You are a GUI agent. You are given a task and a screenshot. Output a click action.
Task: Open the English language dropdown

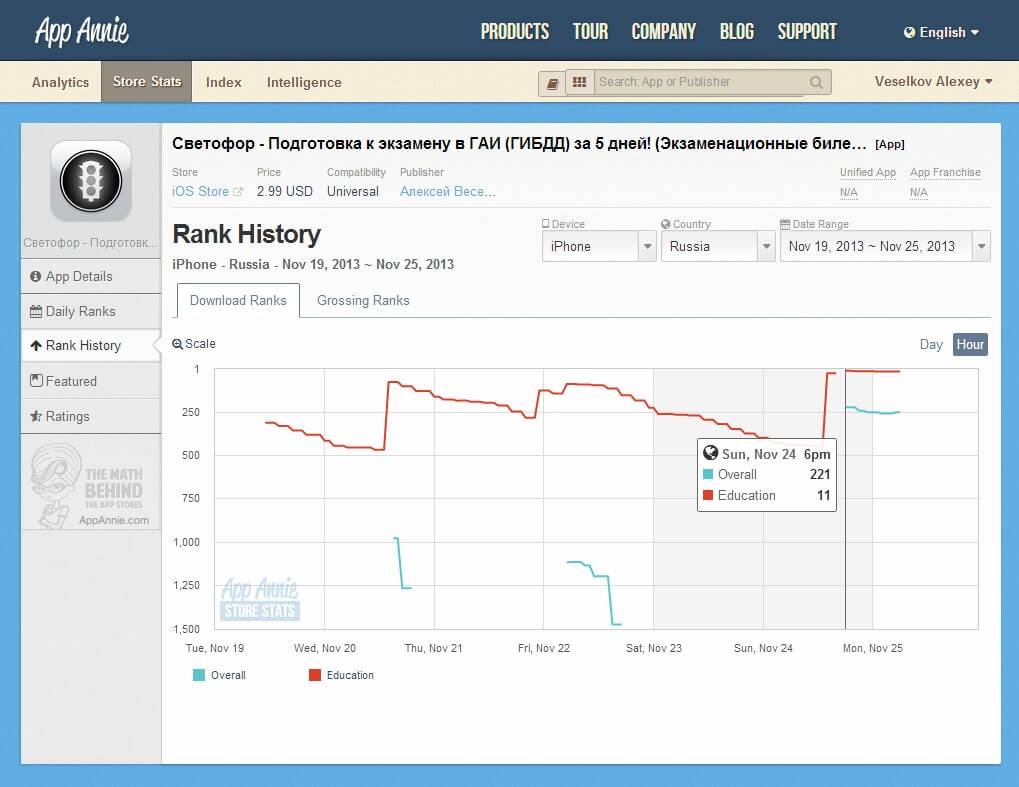click(942, 32)
